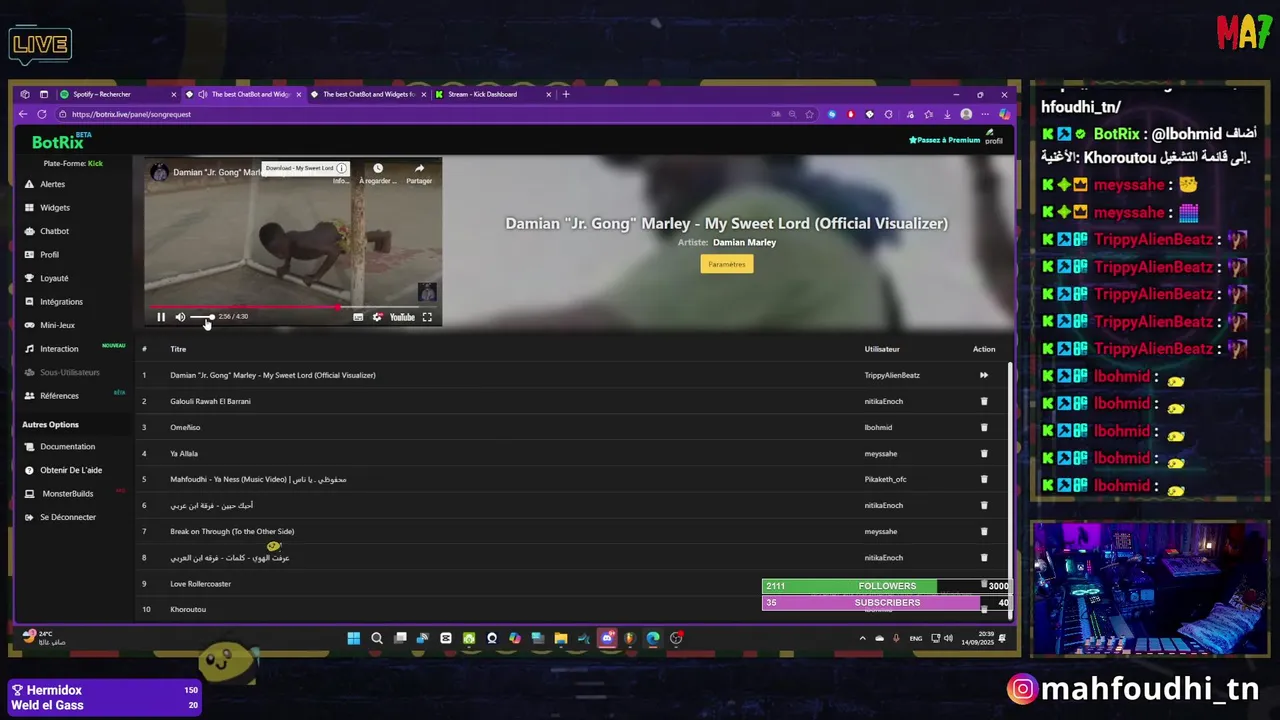Open a new browser tab
The image size is (1280, 720).
[566, 94]
